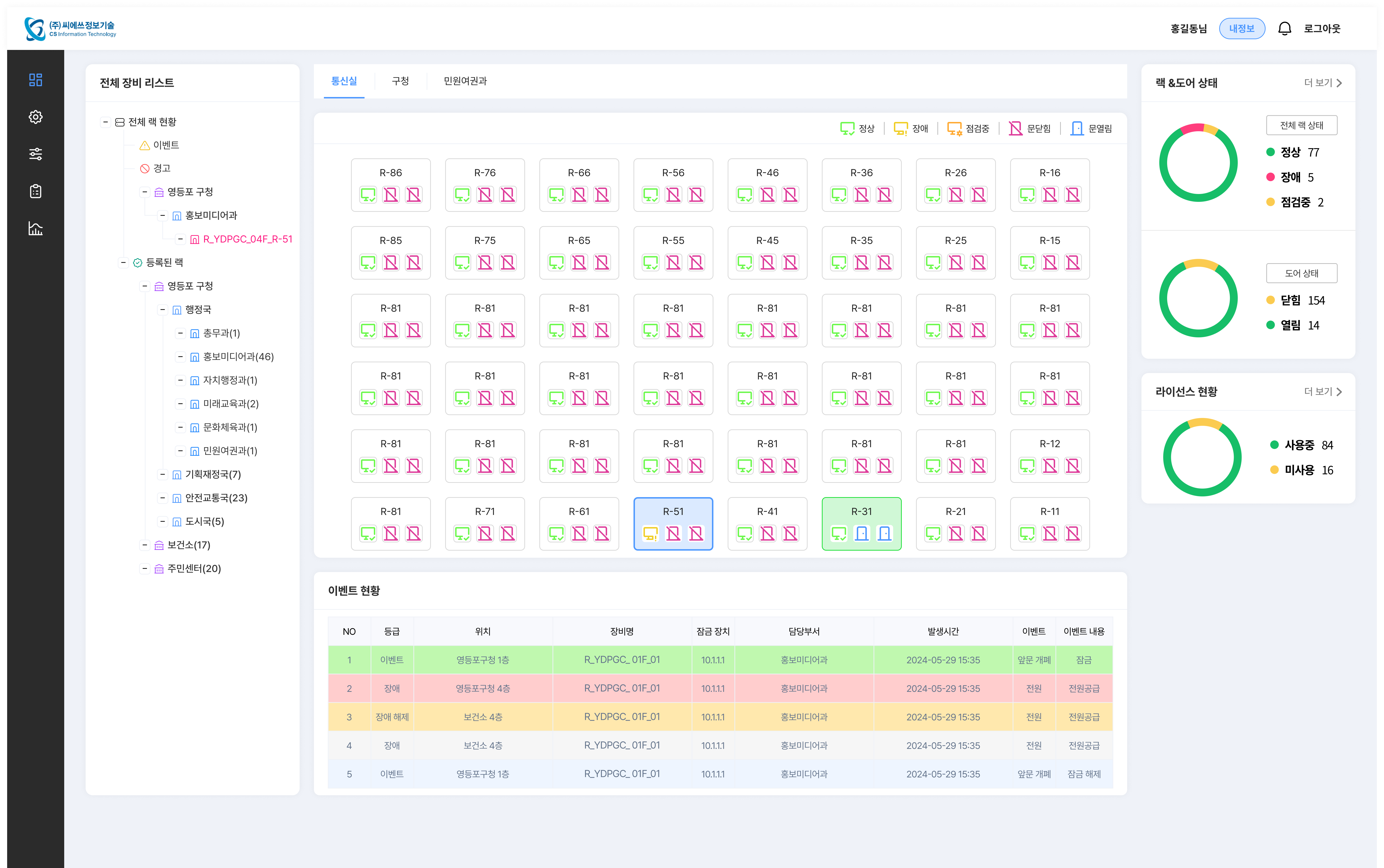Click the fault monitor icon in R-51
The height and width of the screenshot is (868, 1384).
[650, 534]
